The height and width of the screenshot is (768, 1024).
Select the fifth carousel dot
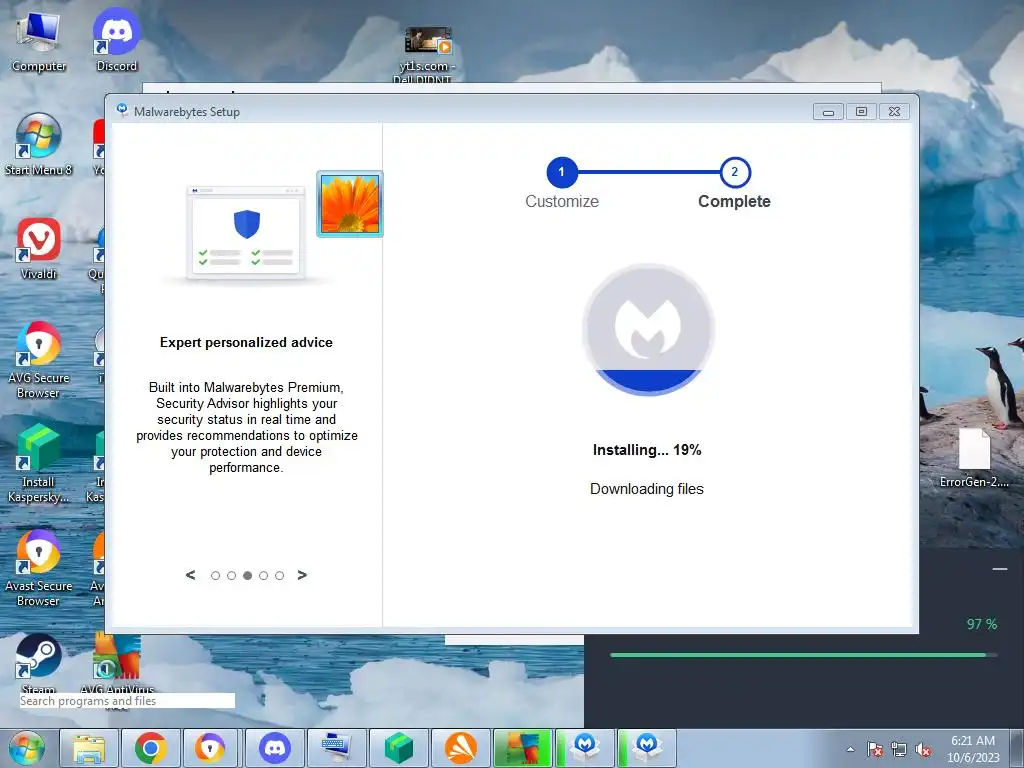coord(280,575)
